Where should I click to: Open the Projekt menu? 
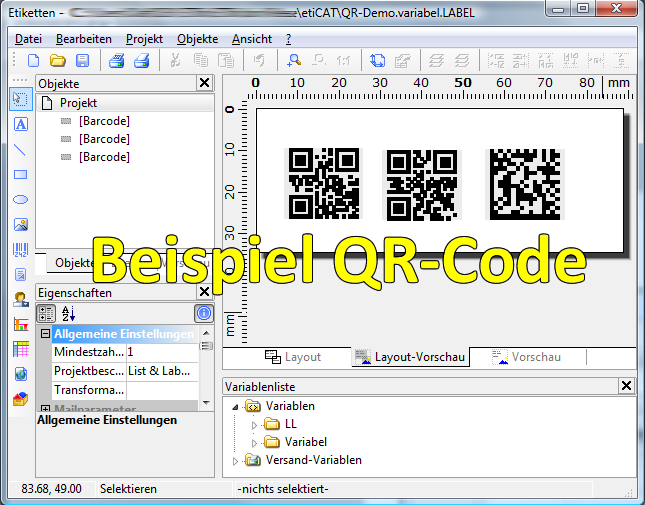click(144, 39)
